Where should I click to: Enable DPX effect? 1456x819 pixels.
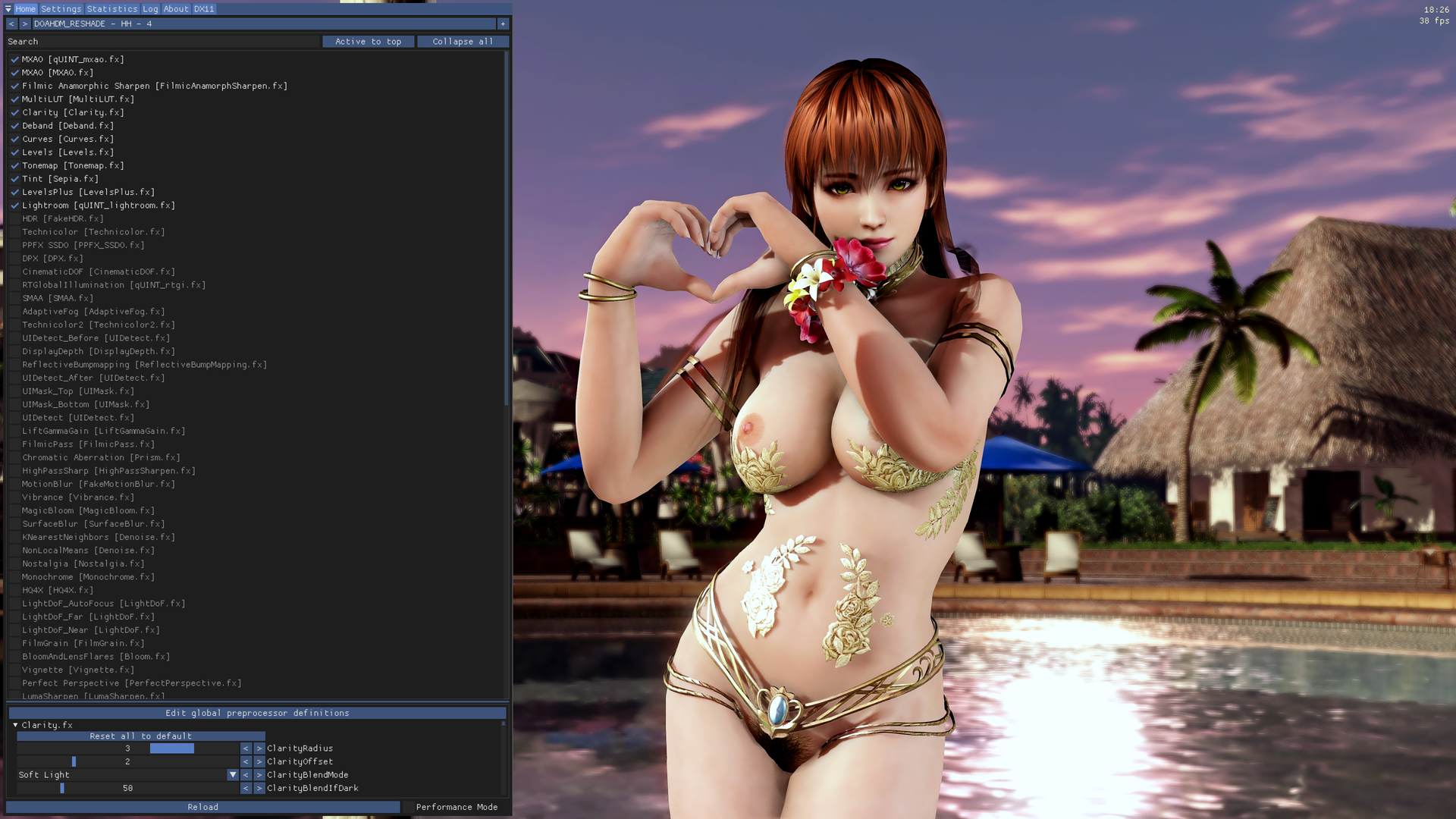pos(14,259)
